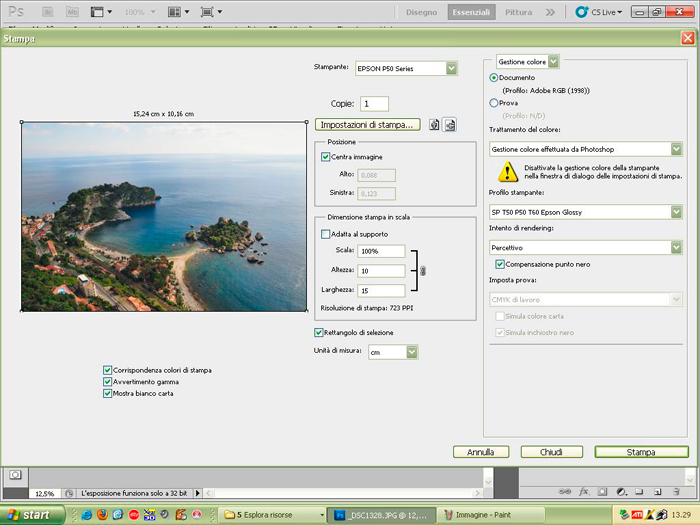The height and width of the screenshot is (525, 700).
Task: Open Impostazioni di stampa settings
Action: [367, 125]
